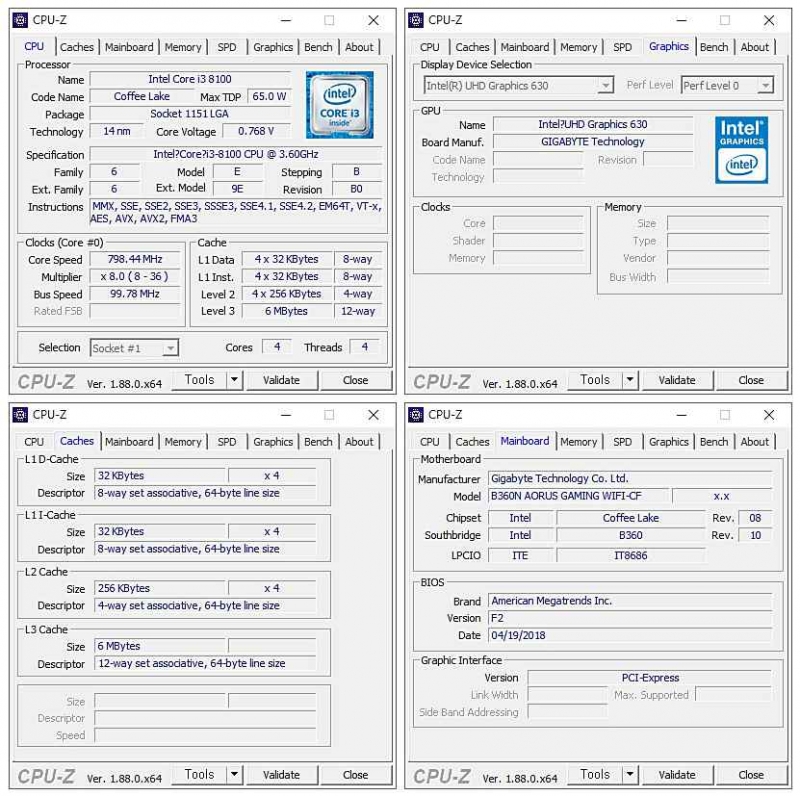Click the Close button in the Mainboard window
Image resolution: width=800 pixels, height=796 pixels.
(x=751, y=775)
